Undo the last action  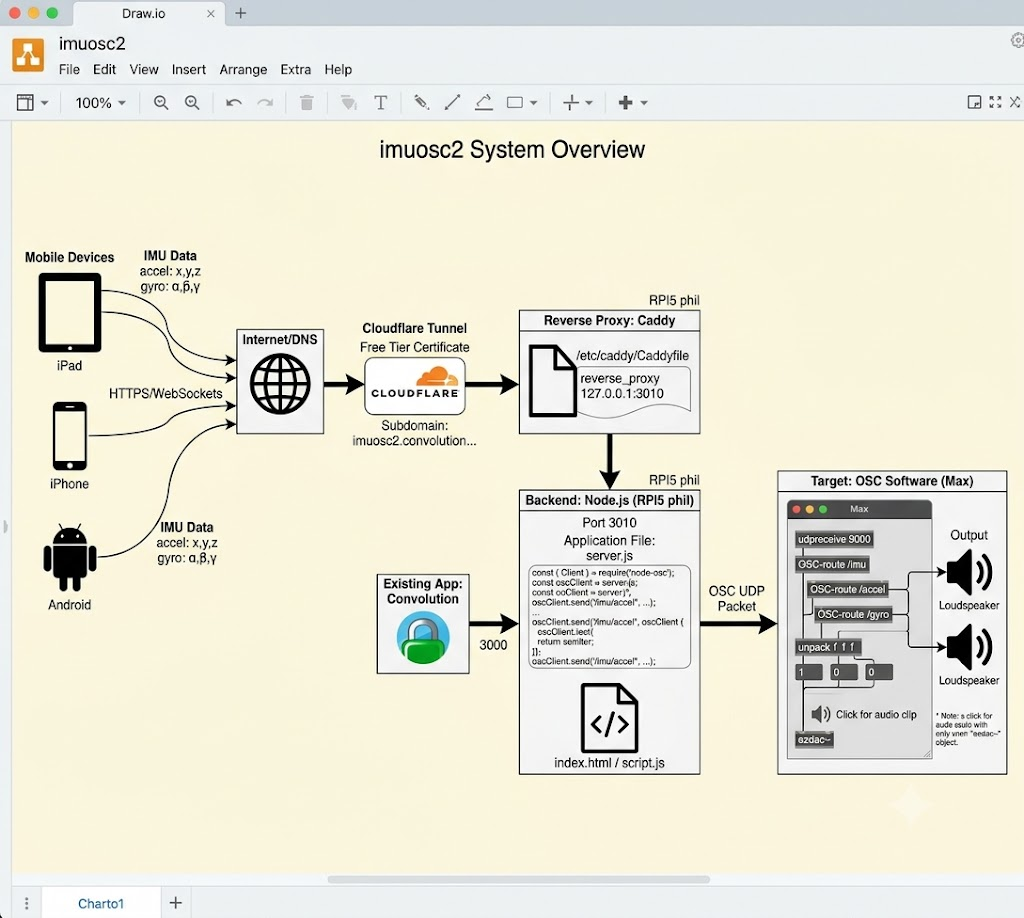click(234, 103)
